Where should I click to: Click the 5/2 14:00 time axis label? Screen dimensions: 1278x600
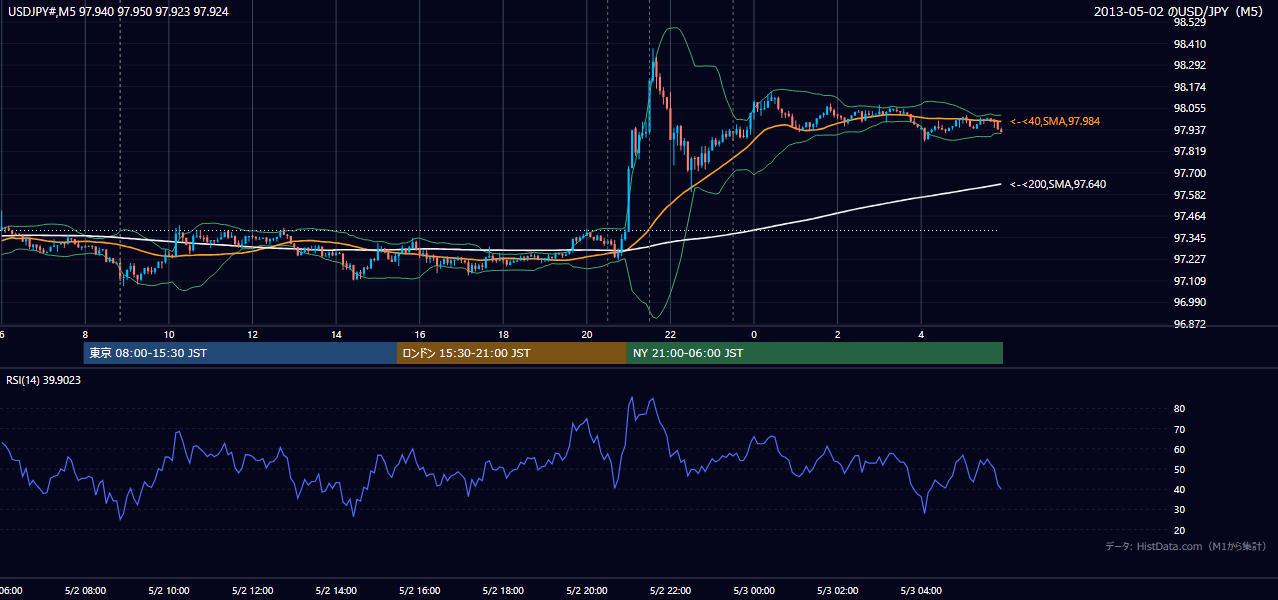click(x=336, y=591)
